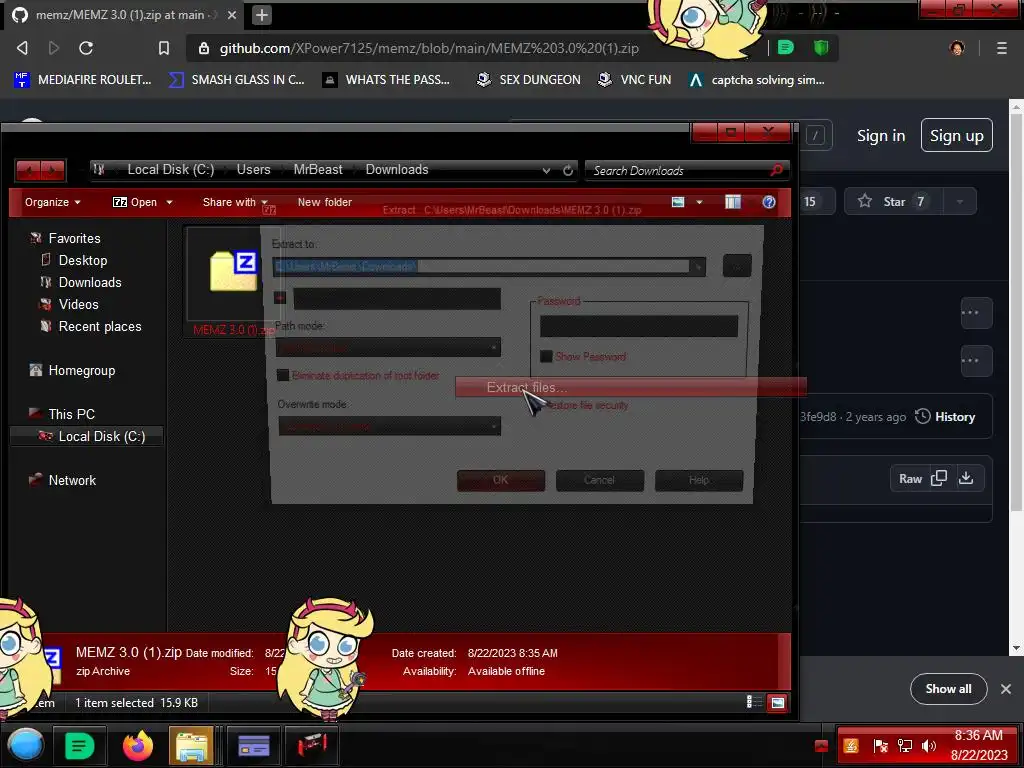
Task: Select Desktop in Favorites
Action: tap(83, 261)
